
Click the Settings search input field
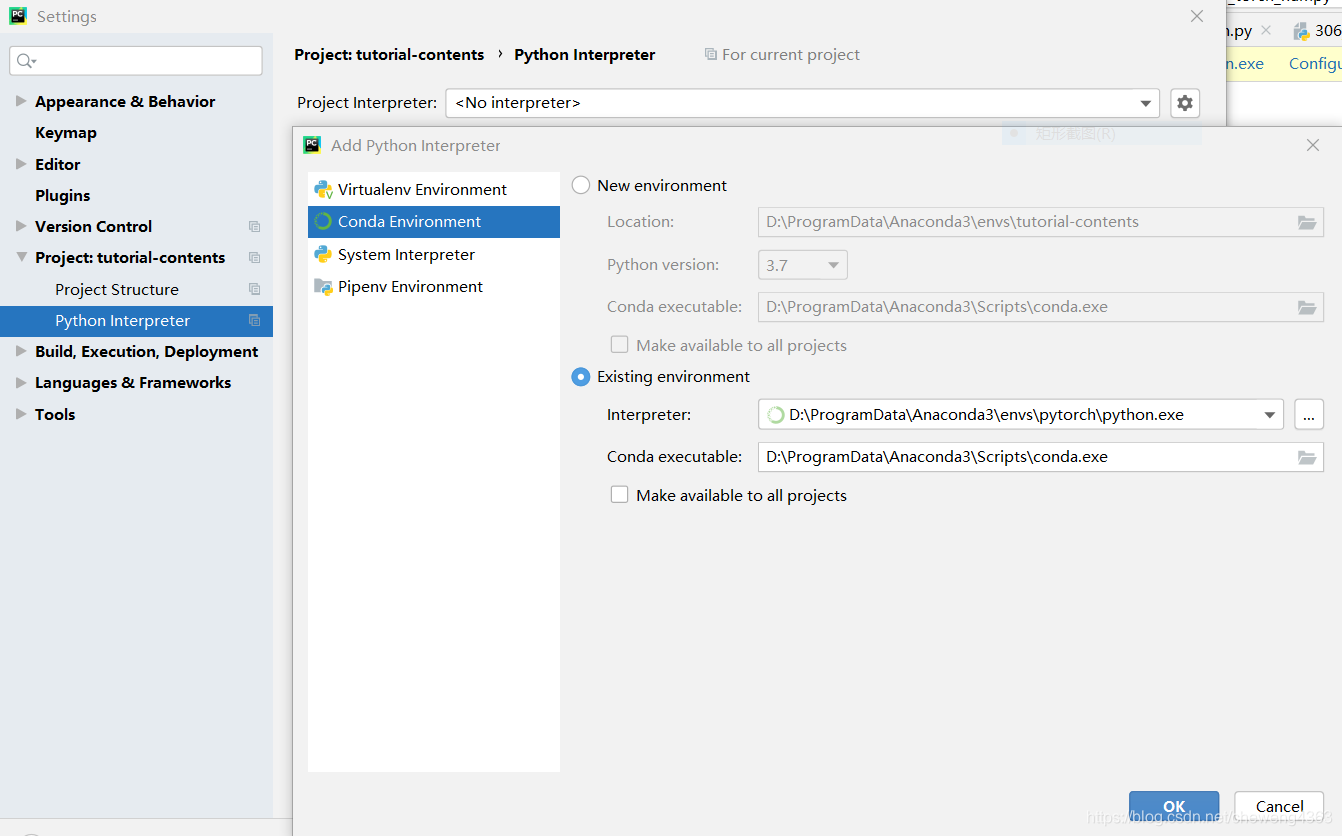136,61
